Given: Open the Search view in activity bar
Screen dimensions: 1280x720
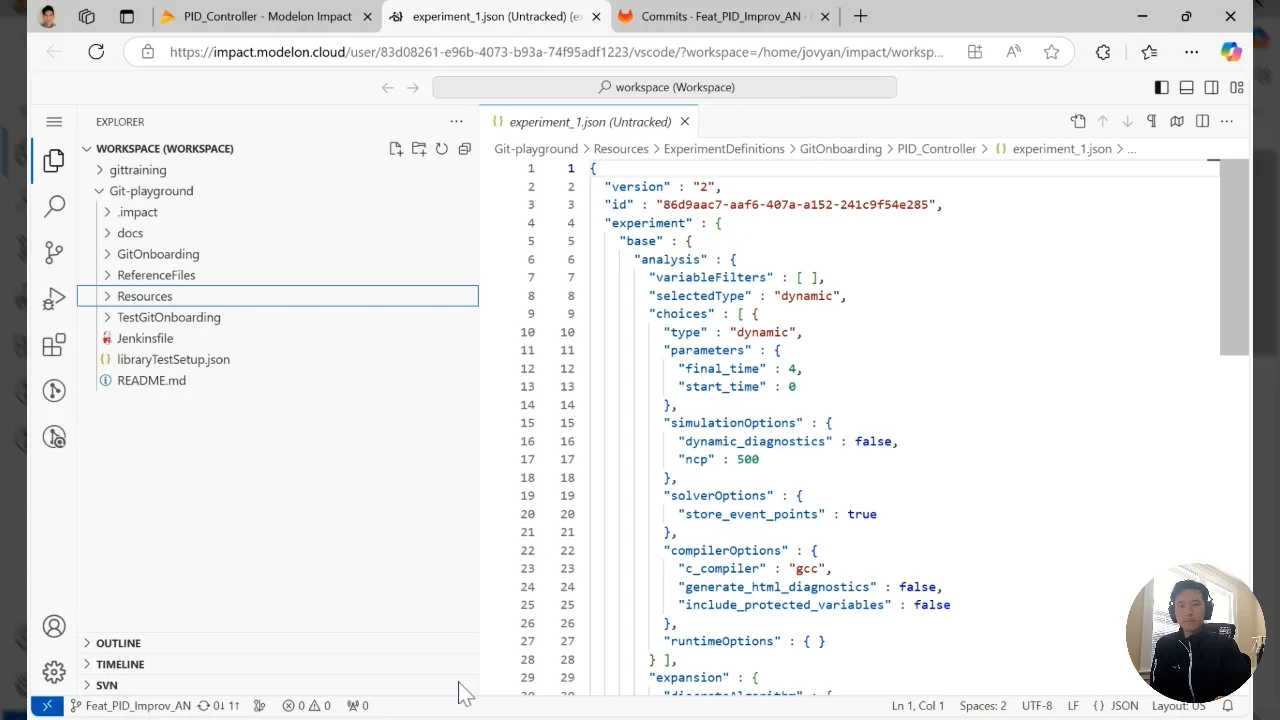Looking at the screenshot, I should tap(54, 206).
